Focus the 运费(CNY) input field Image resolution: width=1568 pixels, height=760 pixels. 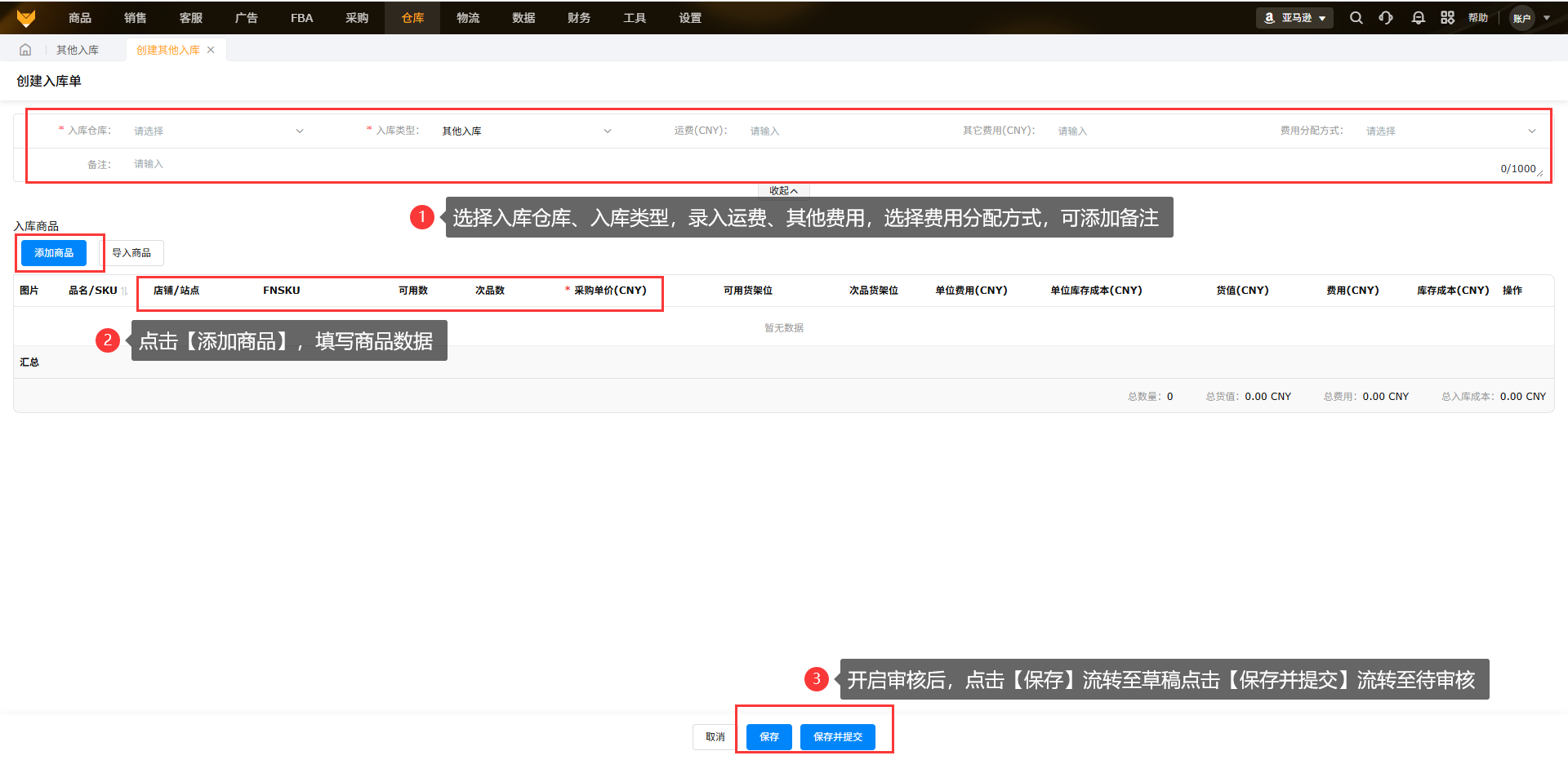click(x=834, y=131)
